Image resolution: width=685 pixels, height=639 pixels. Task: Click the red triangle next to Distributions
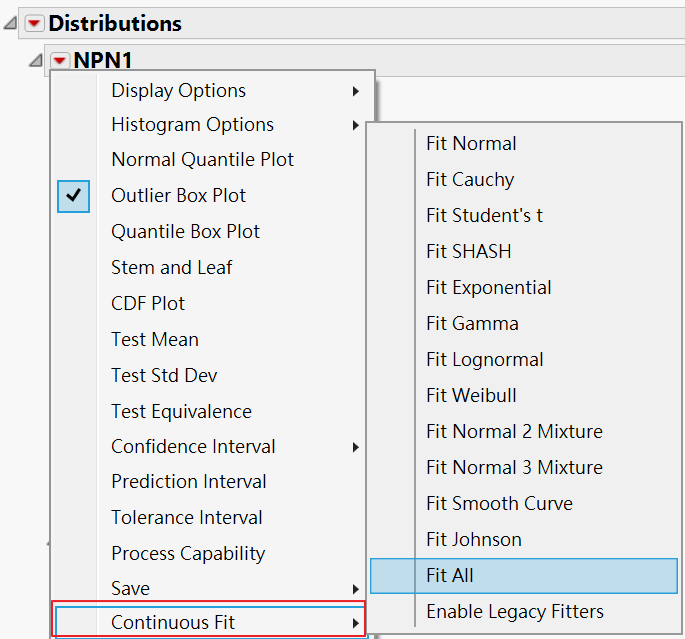pyautogui.click(x=35, y=23)
